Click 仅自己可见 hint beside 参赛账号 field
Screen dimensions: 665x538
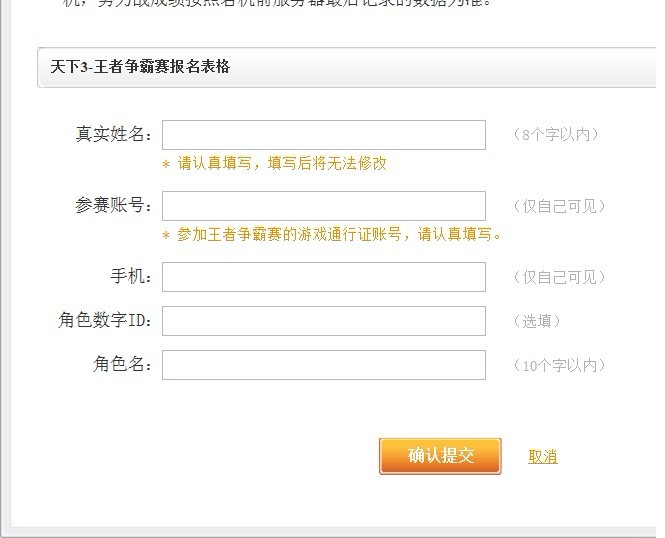(x=559, y=206)
